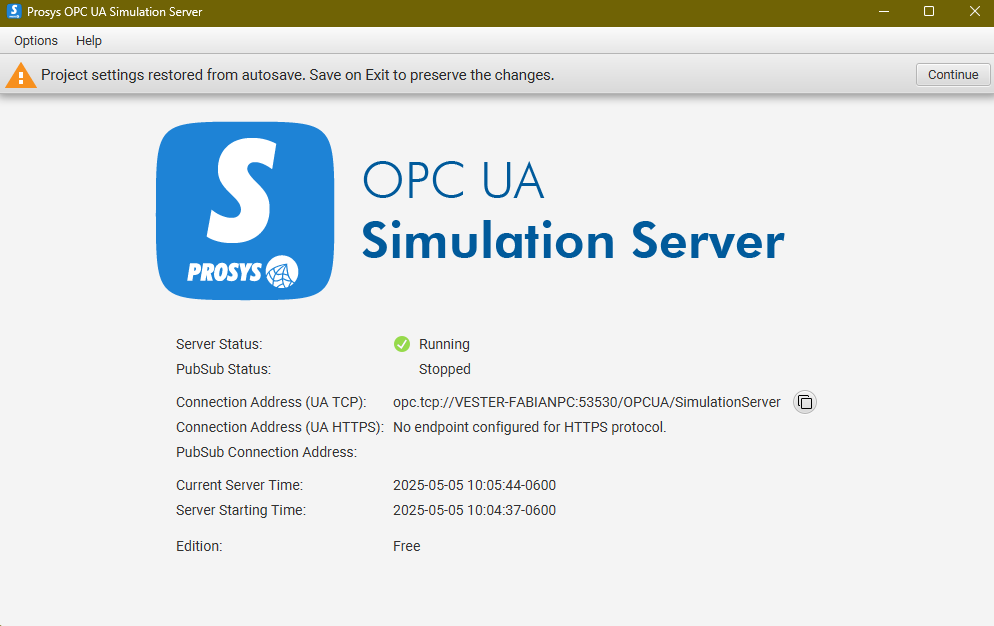Click the Prosys S logo image
The image size is (994, 626).
pos(245,211)
